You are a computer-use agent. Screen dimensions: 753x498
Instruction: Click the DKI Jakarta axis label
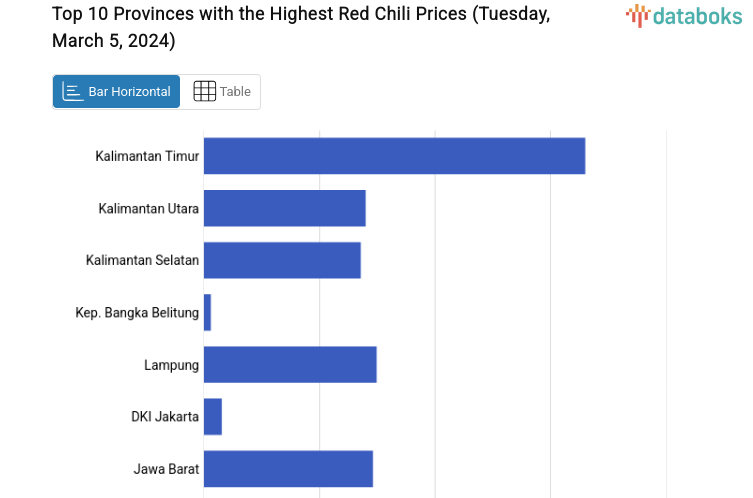[165, 417]
